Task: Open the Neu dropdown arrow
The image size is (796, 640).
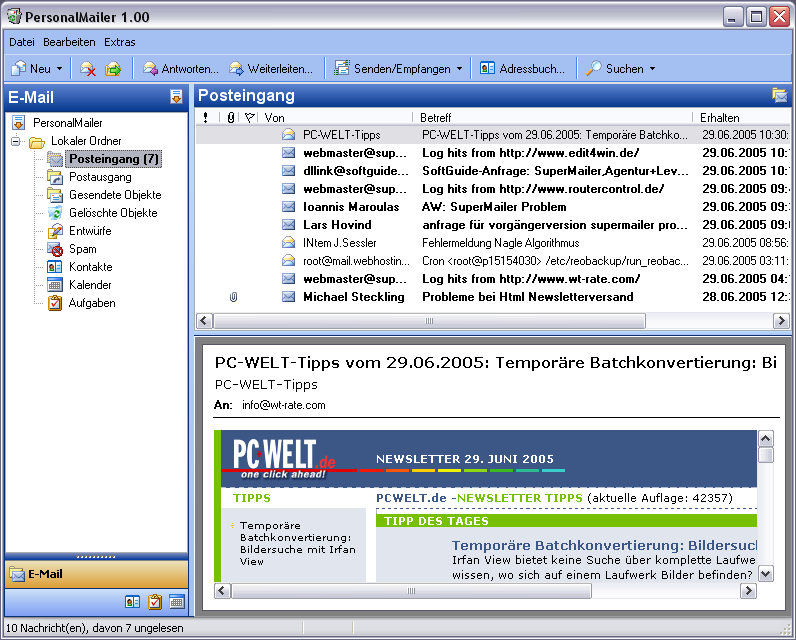Action: coord(59,69)
